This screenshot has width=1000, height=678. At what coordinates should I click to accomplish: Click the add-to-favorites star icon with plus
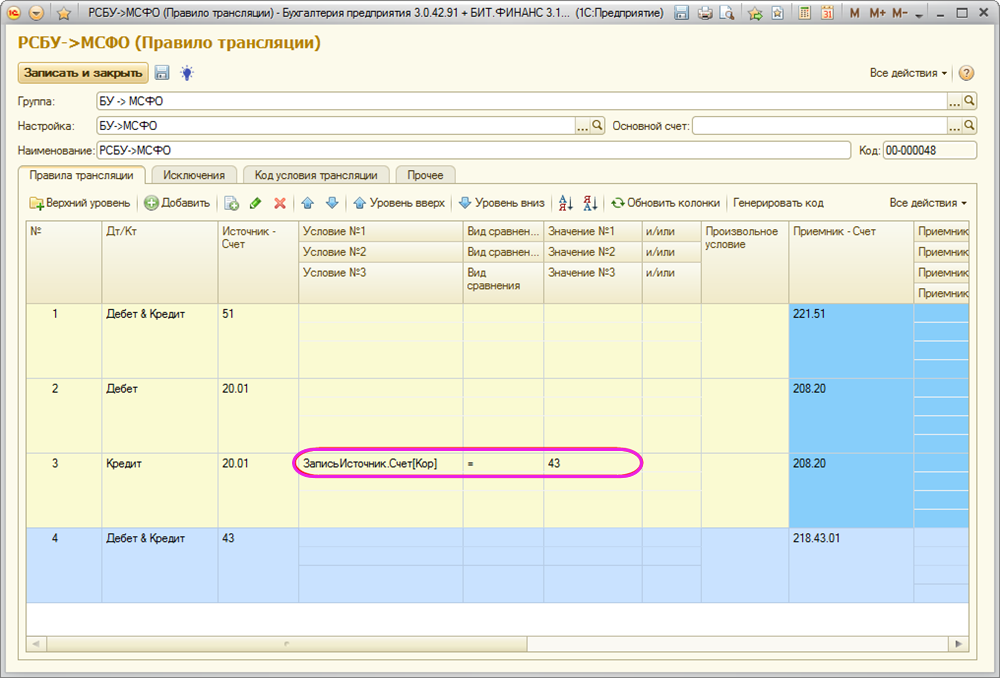[755, 13]
